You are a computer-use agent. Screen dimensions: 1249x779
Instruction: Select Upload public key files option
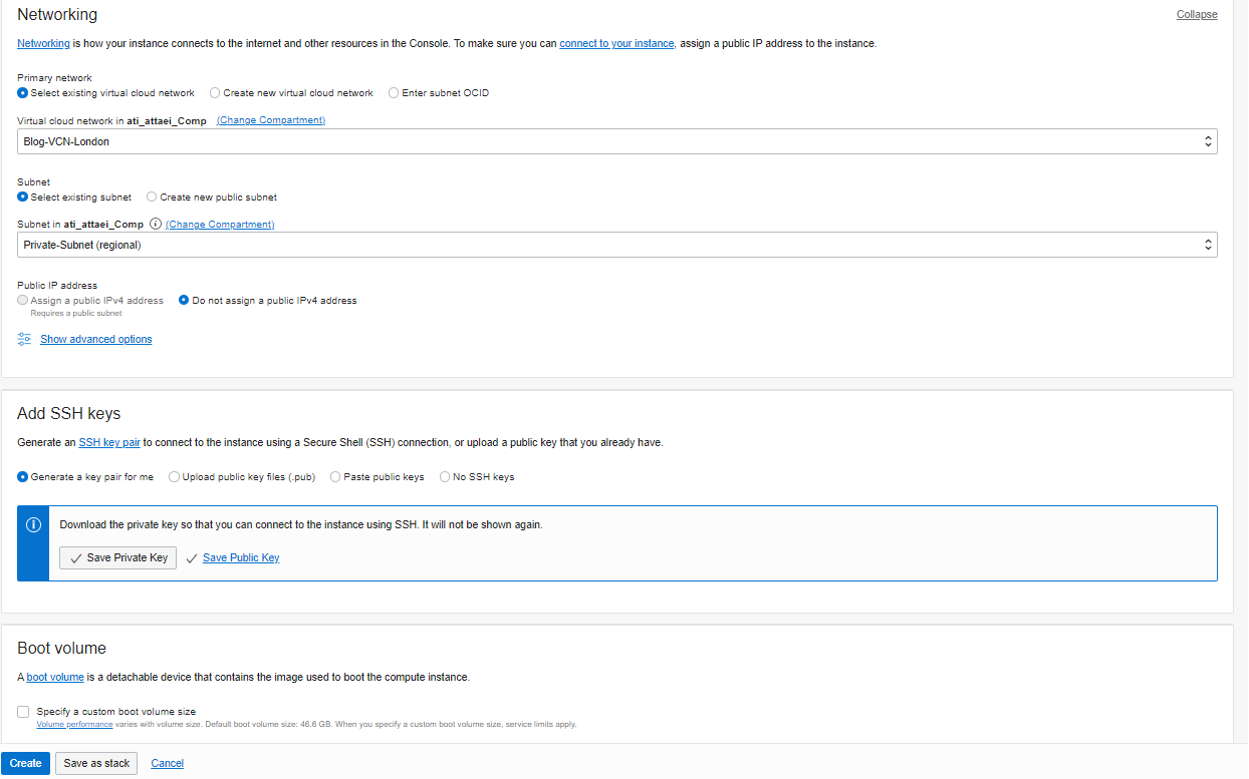point(174,477)
